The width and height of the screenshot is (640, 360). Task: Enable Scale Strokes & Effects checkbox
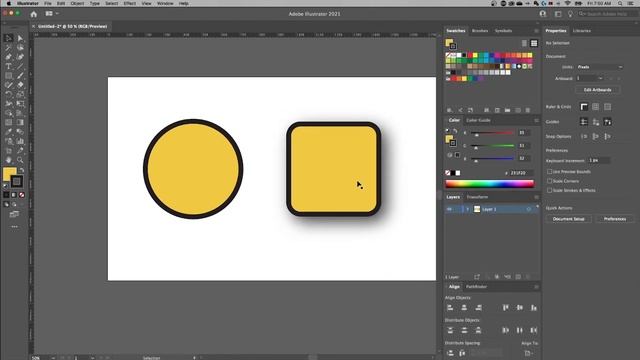click(549, 190)
